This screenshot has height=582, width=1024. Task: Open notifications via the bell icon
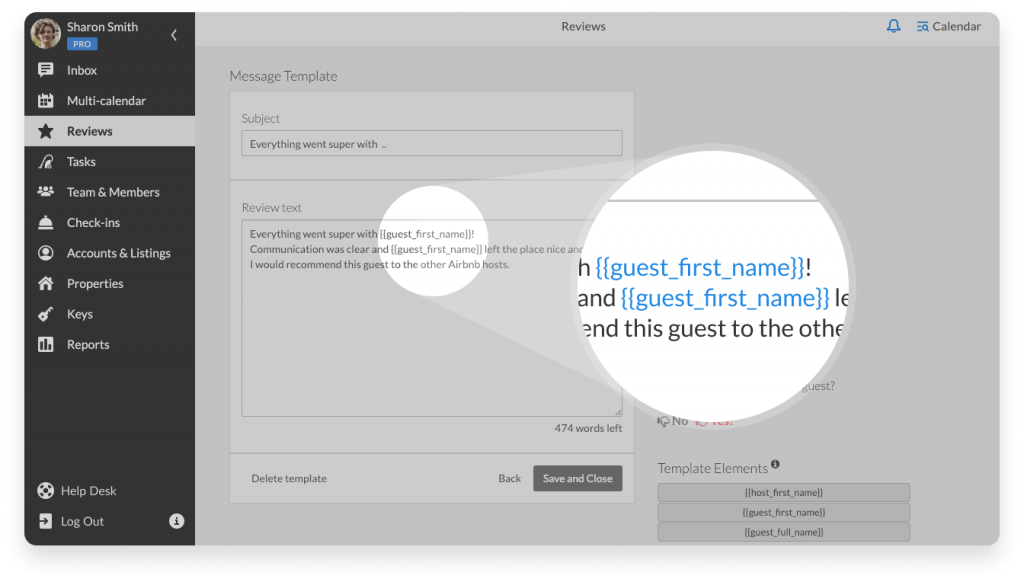[893, 26]
